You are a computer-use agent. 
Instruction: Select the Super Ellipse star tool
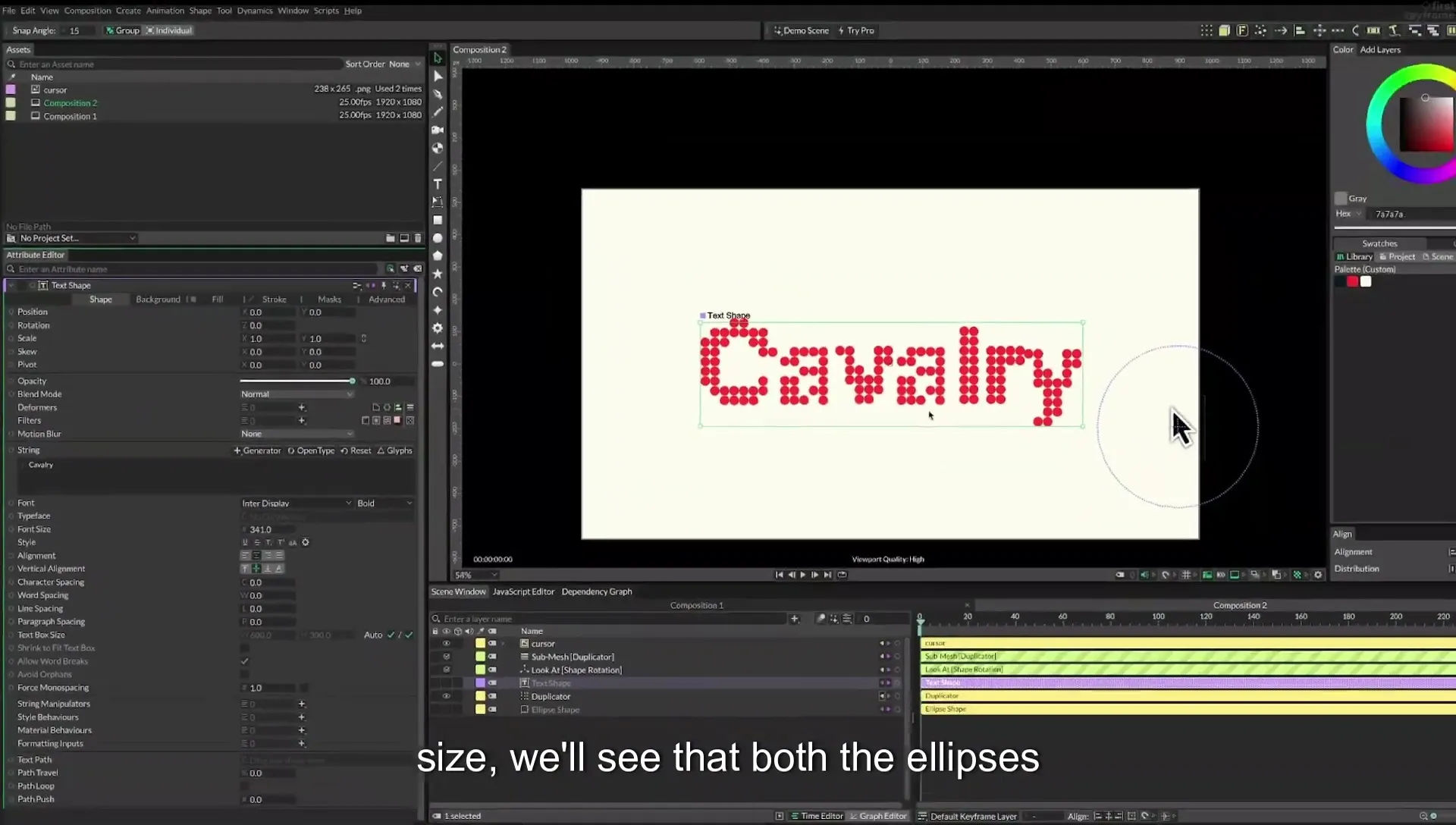click(438, 310)
